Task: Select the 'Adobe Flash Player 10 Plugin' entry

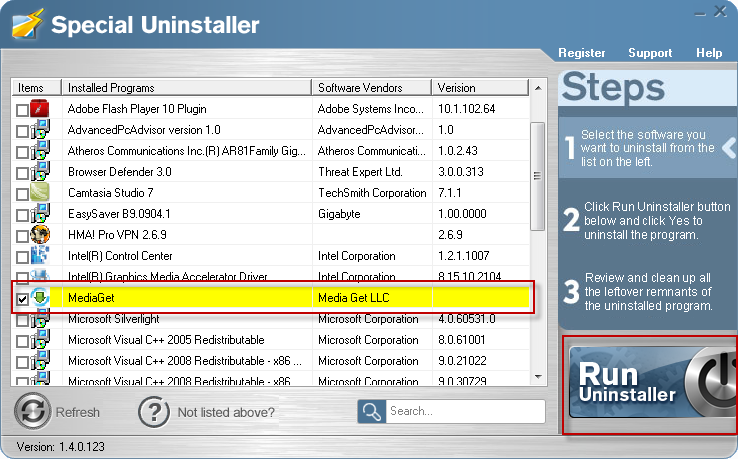Action: pyautogui.click(x=137, y=109)
